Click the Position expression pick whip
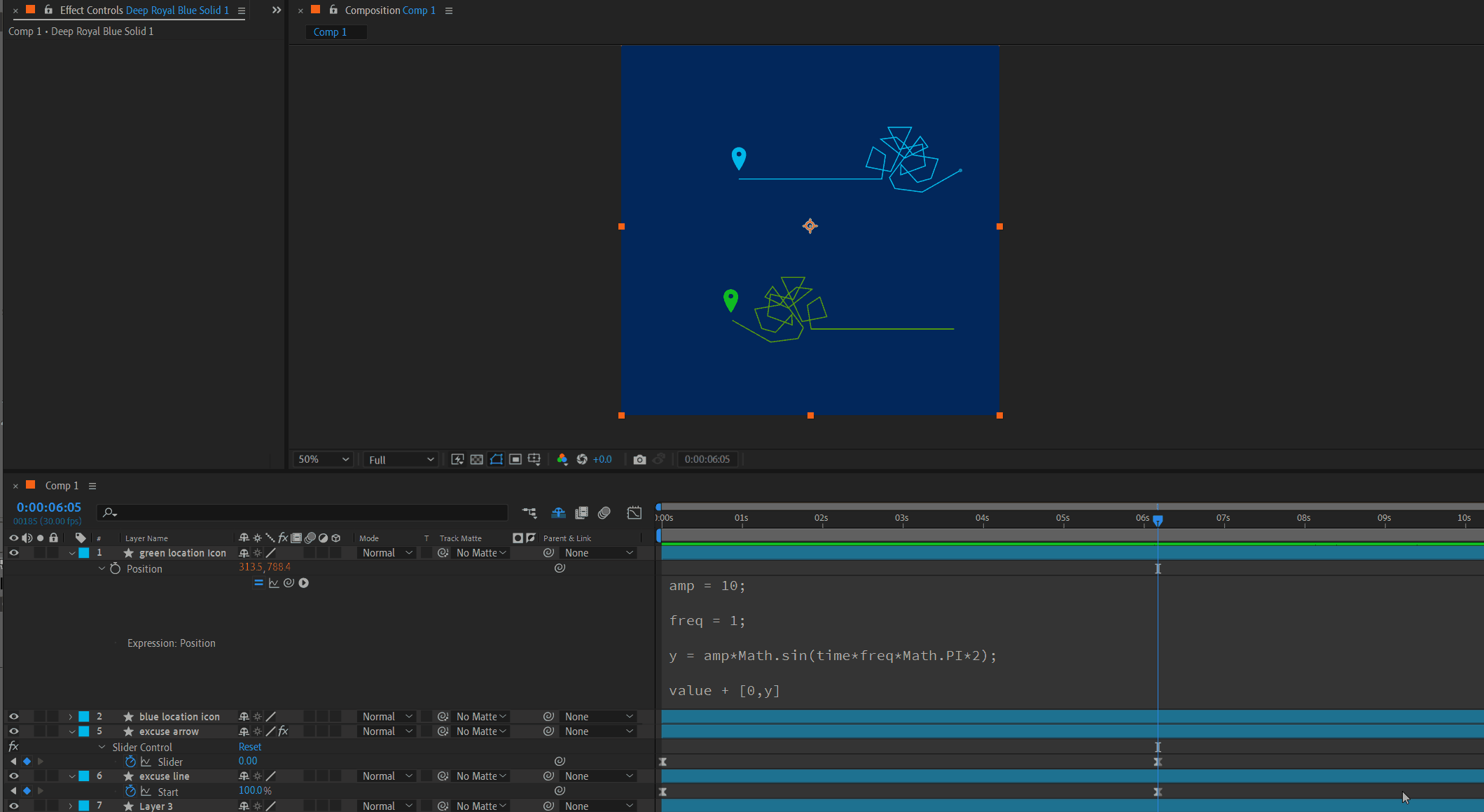 coord(289,583)
